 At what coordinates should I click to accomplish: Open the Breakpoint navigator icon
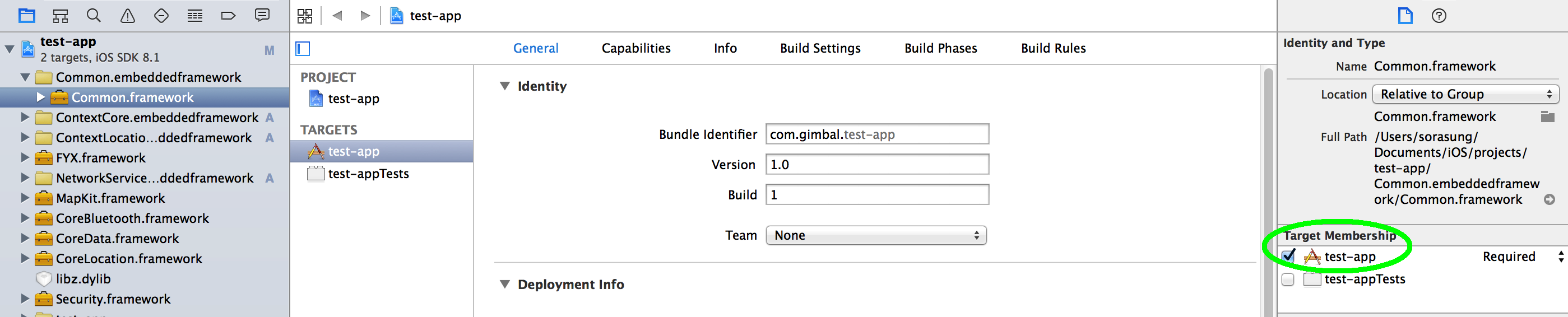(228, 15)
